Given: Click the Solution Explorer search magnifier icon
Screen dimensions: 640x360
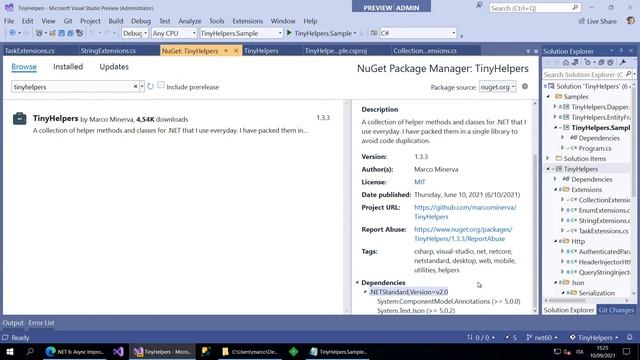Looking at the screenshot, I should tap(629, 74).
